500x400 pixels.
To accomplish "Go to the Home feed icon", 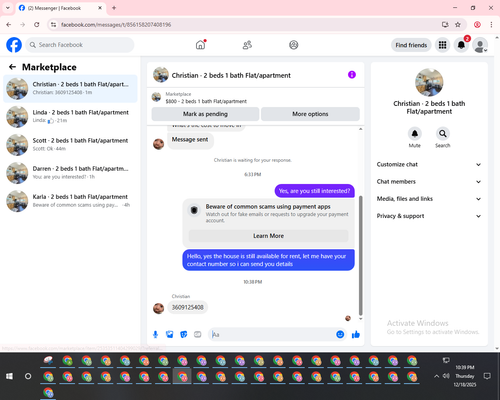I will [200, 45].
